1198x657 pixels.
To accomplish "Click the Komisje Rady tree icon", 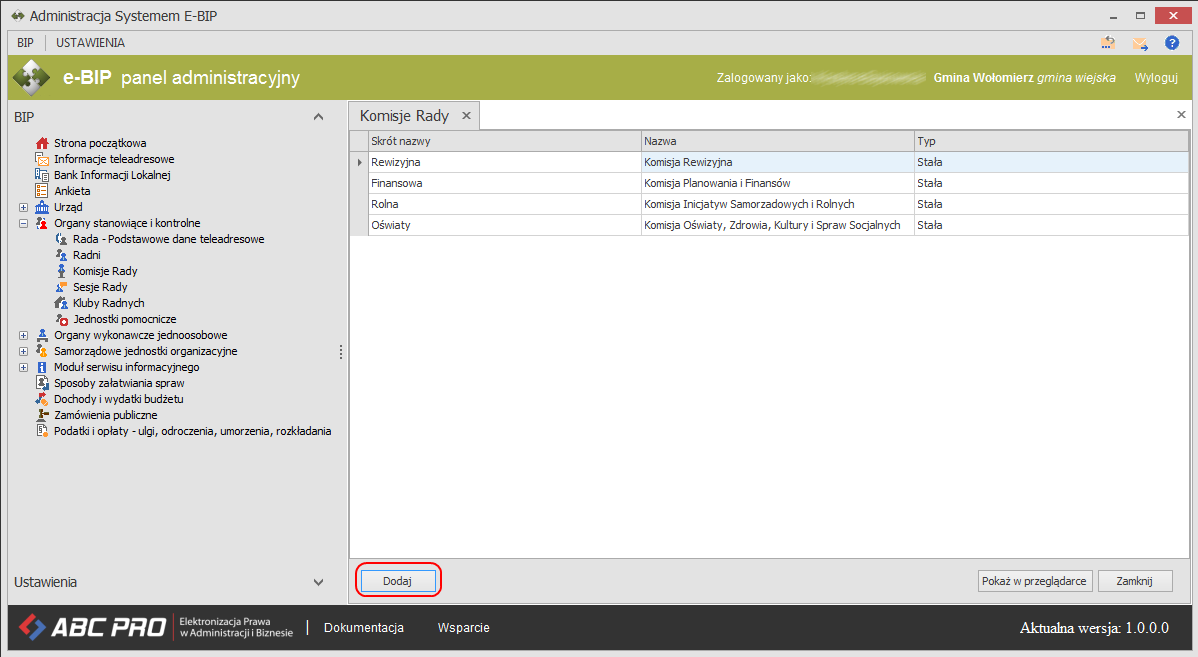I will (x=61, y=271).
